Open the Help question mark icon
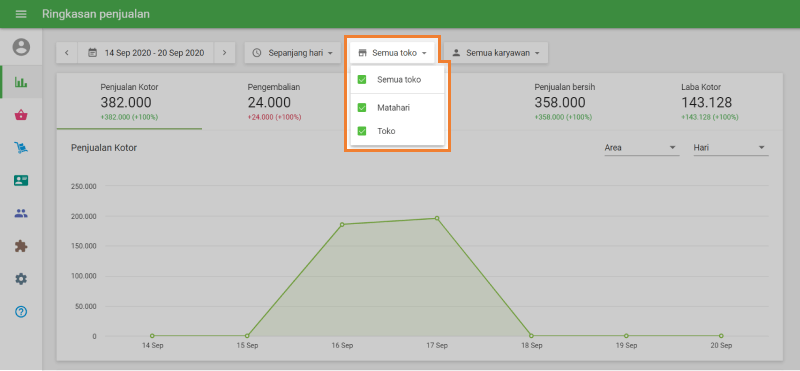 (x=21, y=312)
